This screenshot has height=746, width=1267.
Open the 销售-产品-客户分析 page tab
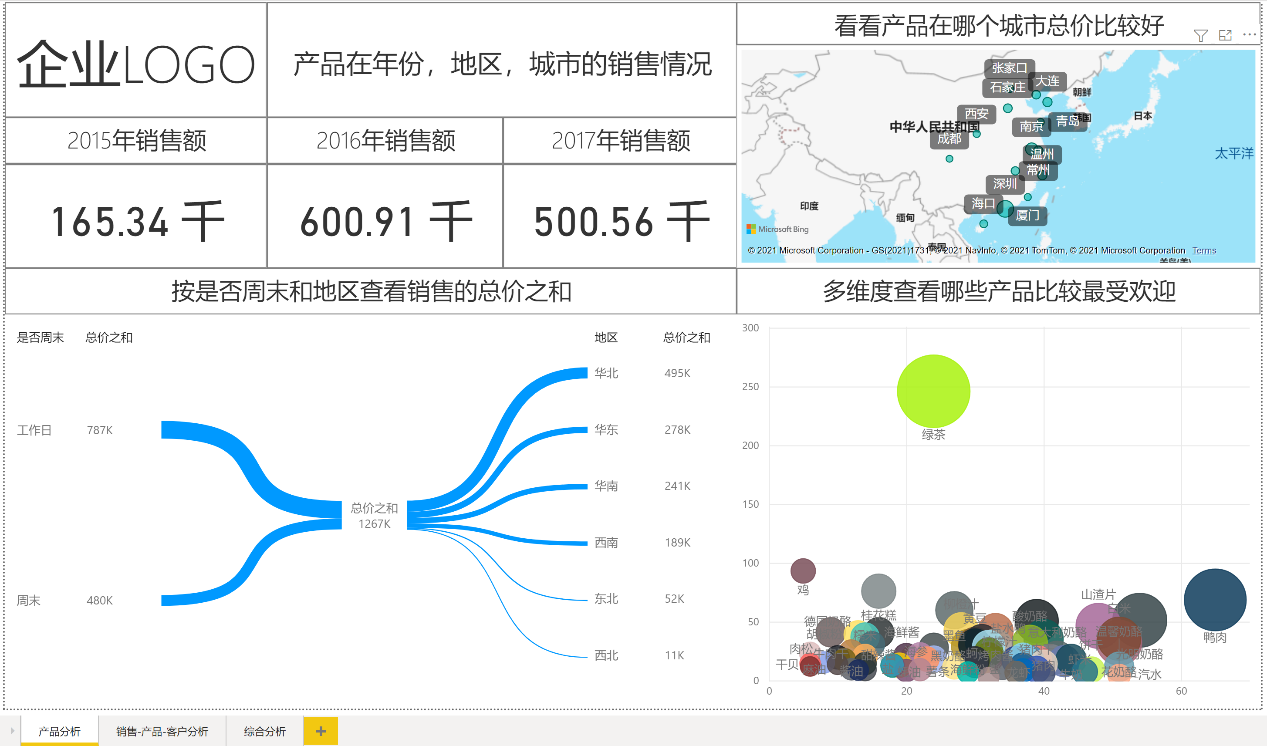[162, 731]
